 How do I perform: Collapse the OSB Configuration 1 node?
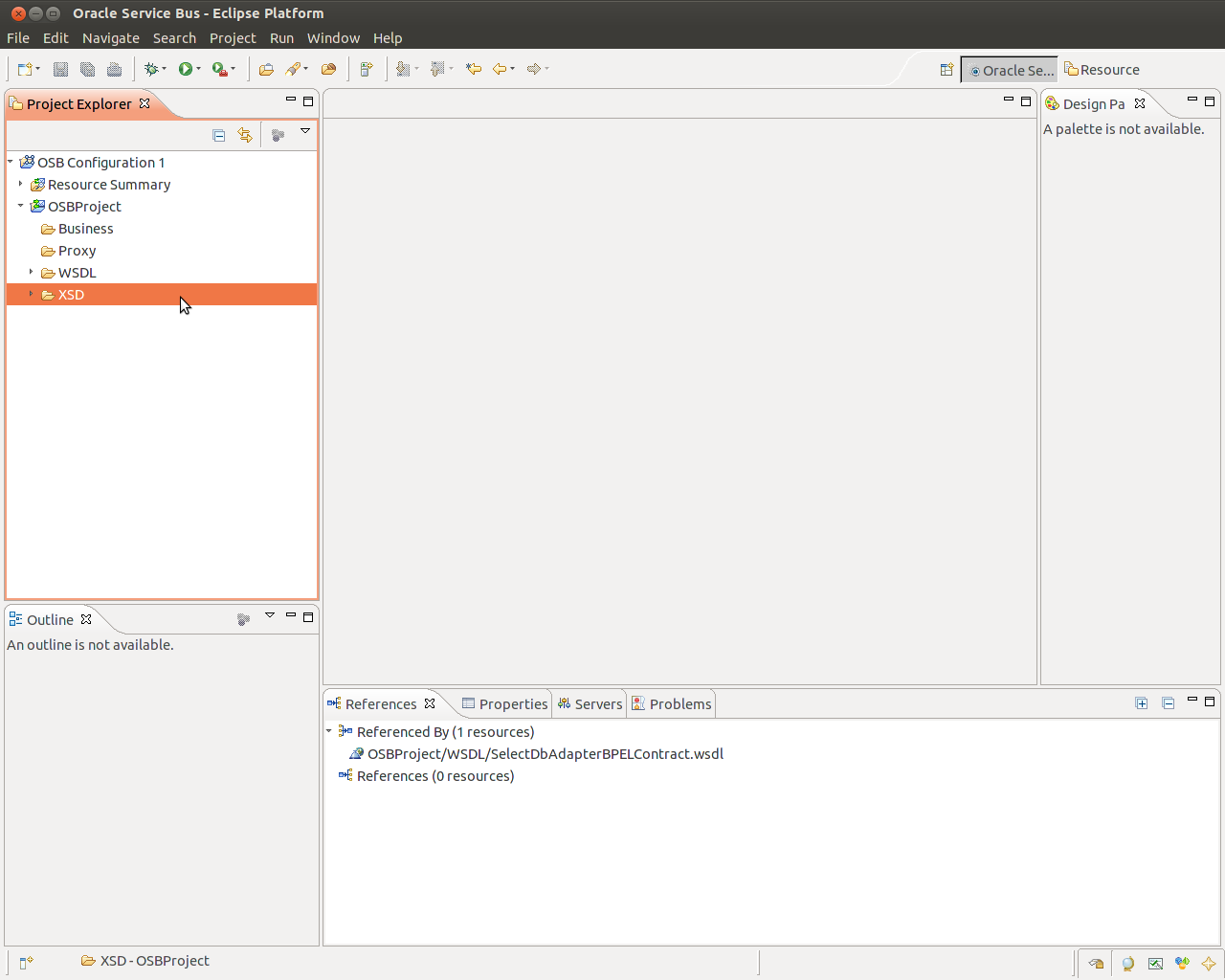click(x=11, y=162)
